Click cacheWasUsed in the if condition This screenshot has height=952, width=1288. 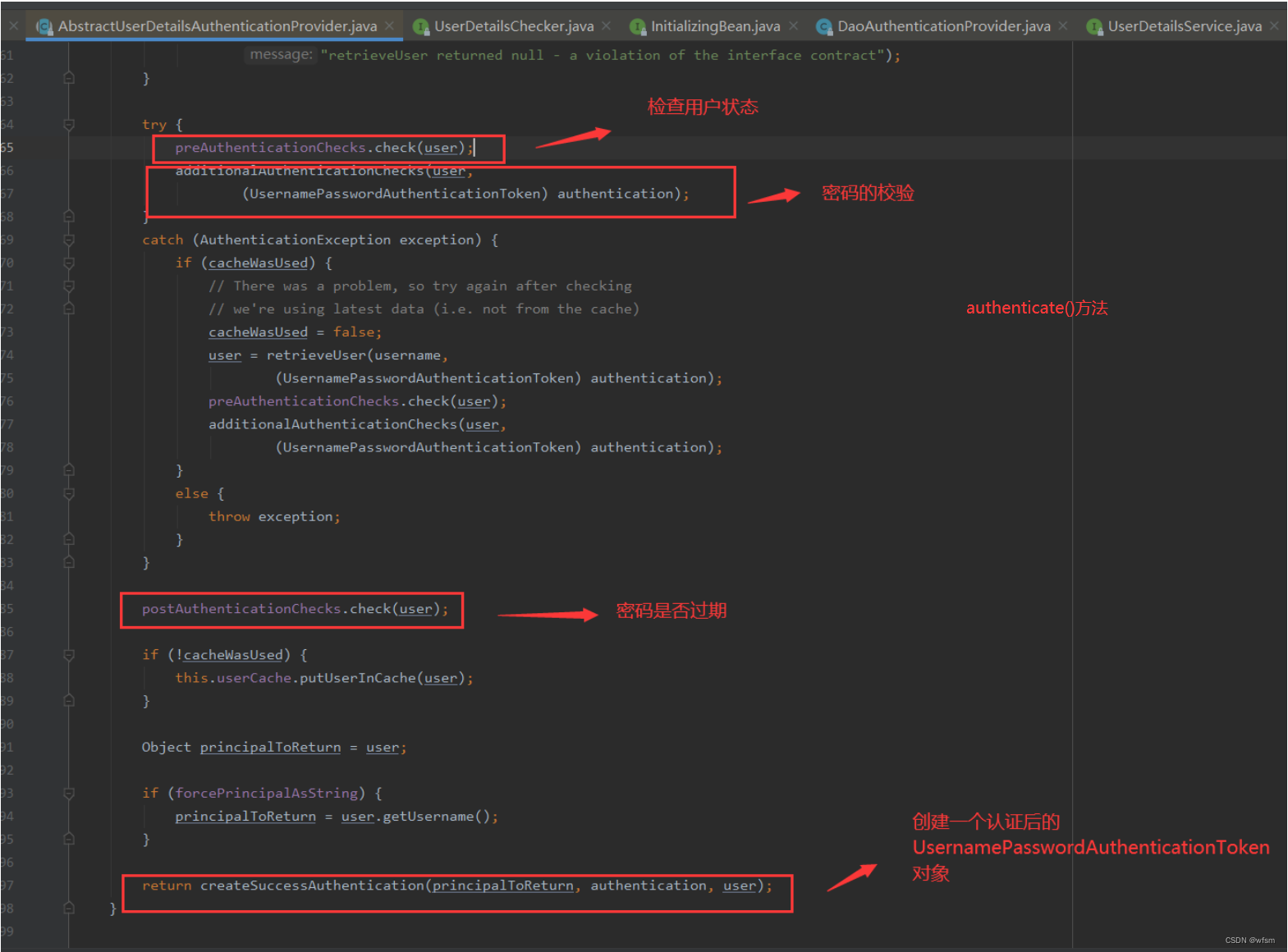point(258,263)
